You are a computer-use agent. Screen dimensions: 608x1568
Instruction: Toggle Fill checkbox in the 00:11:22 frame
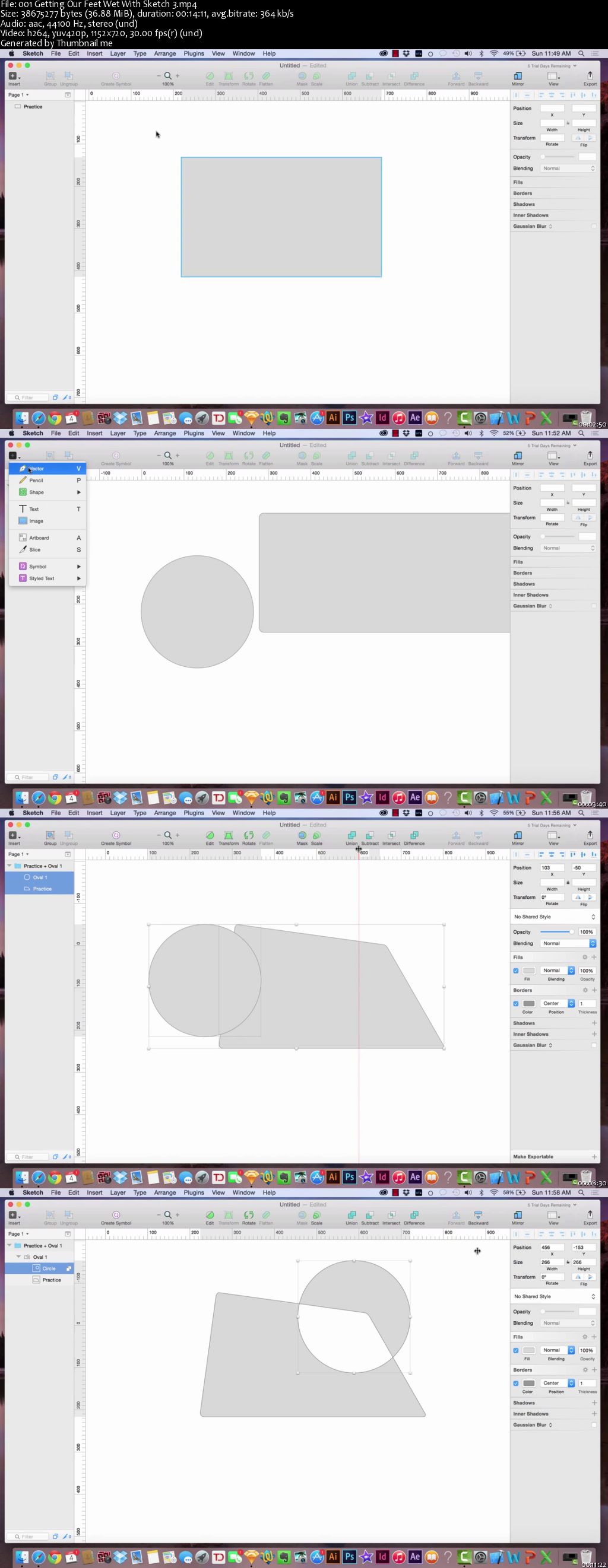pos(516,1350)
